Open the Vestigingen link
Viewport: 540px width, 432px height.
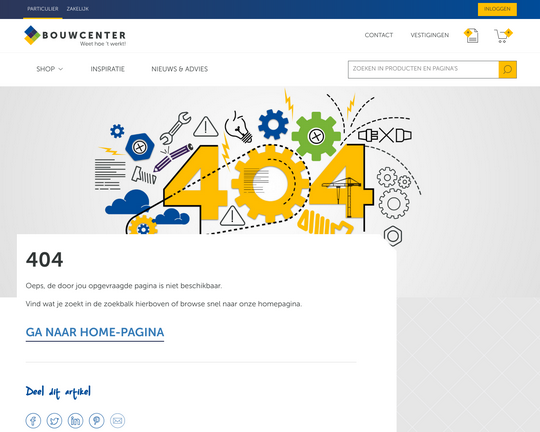(x=429, y=35)
